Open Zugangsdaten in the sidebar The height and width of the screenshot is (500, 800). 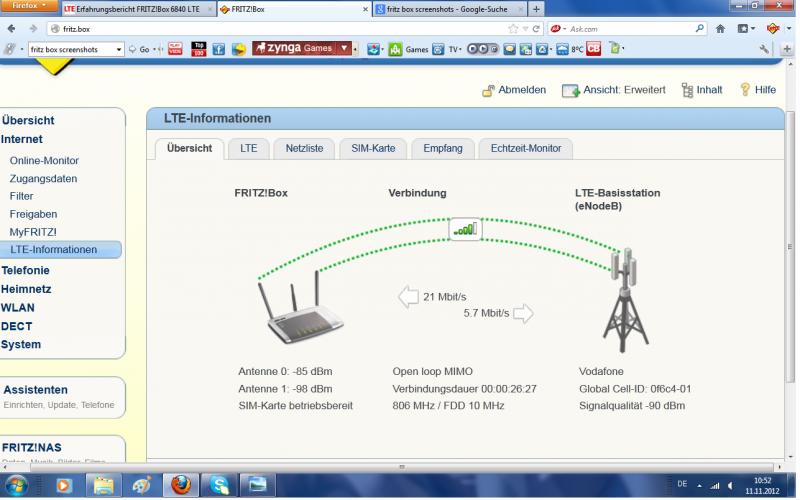43,179
